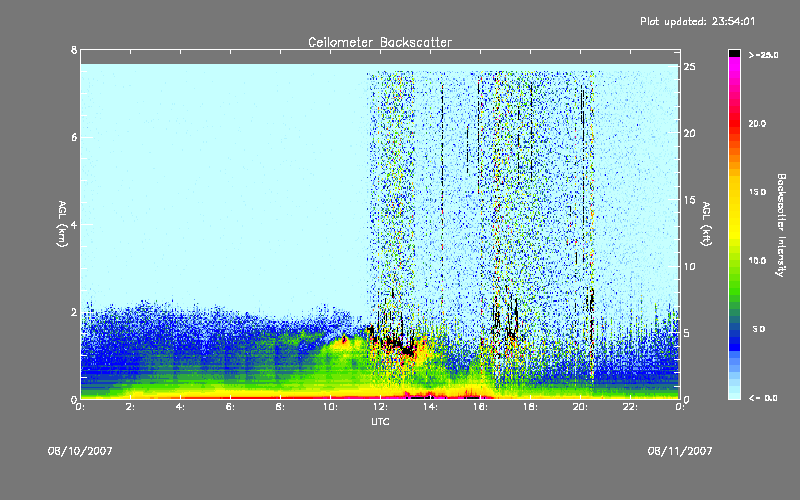Click the '10.0' colorbar tick label

757,261
